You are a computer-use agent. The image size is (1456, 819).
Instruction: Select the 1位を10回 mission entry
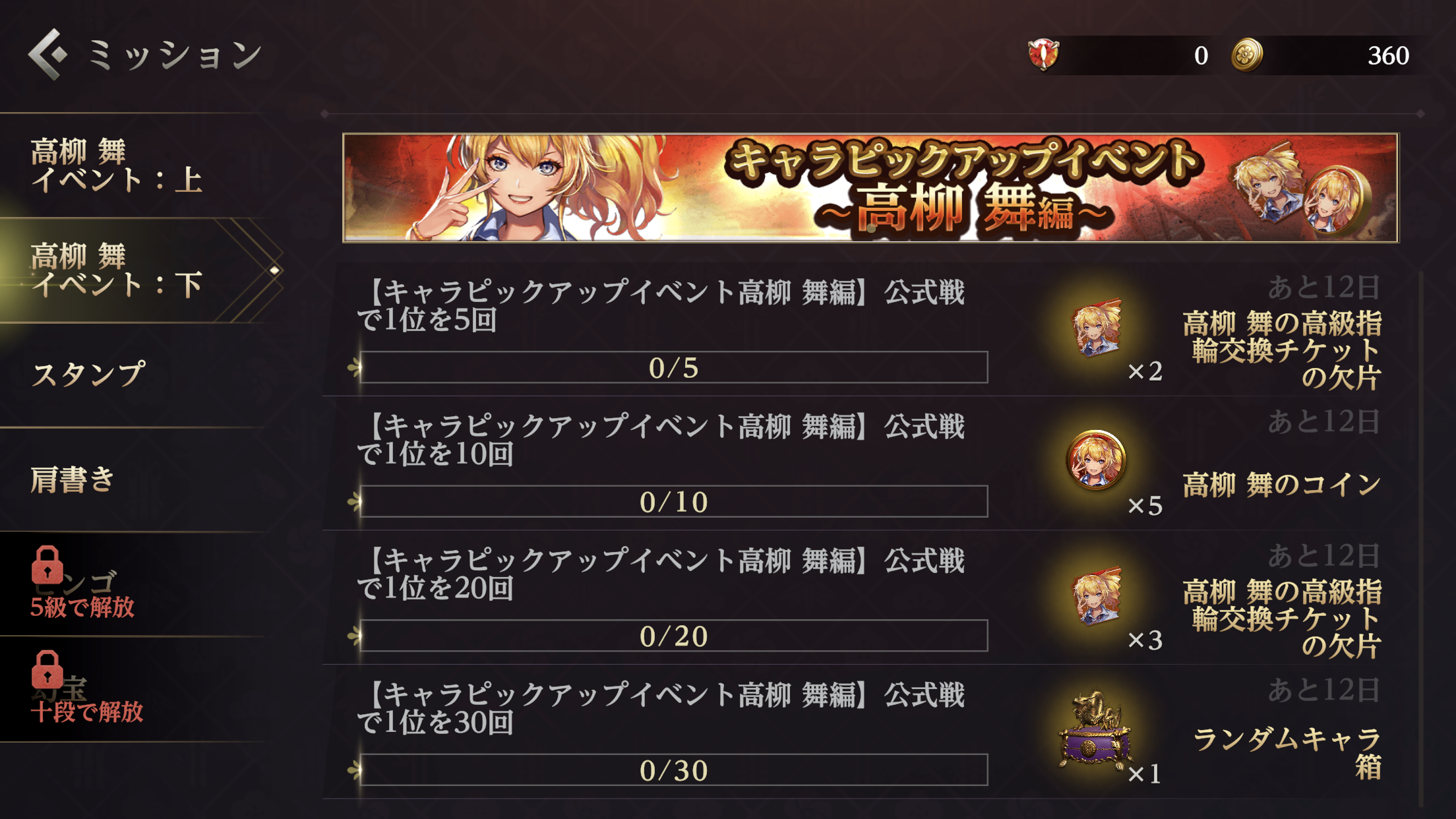(870, 464)
